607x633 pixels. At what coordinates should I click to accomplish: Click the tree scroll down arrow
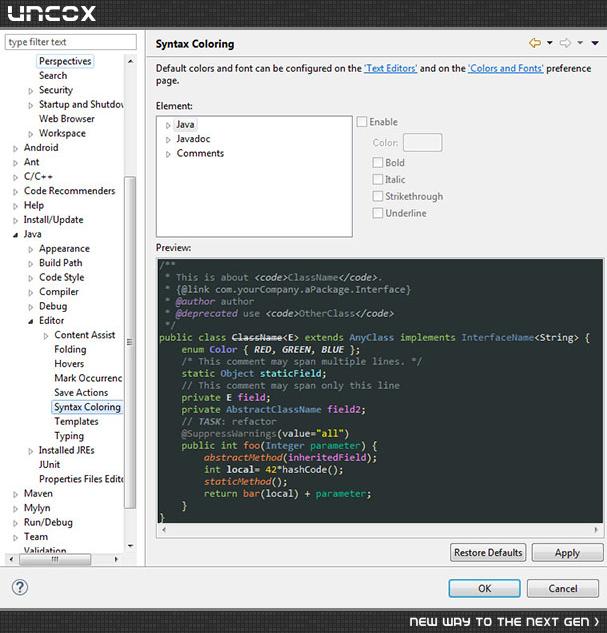(x=130, y=546)
